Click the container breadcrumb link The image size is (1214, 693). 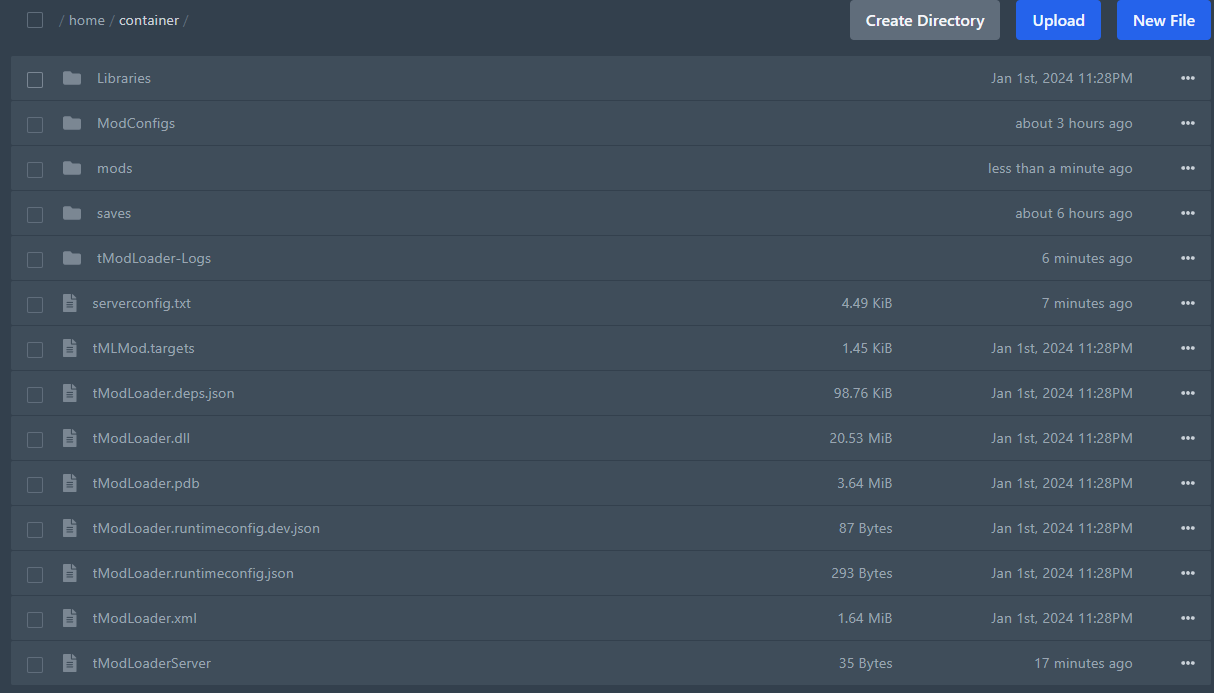[x=149, y=20]
